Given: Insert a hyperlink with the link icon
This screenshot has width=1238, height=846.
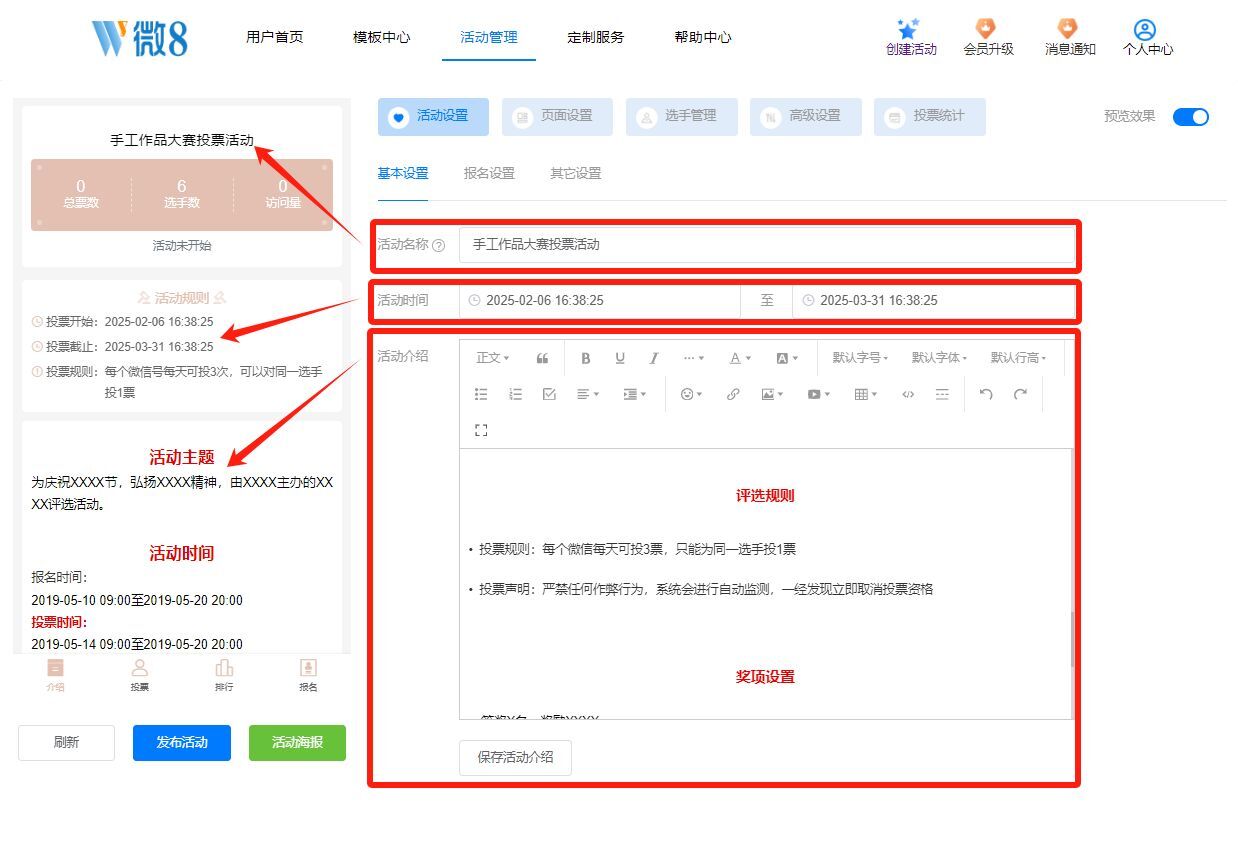Looking at the screenshot, I should click(733, 395).
